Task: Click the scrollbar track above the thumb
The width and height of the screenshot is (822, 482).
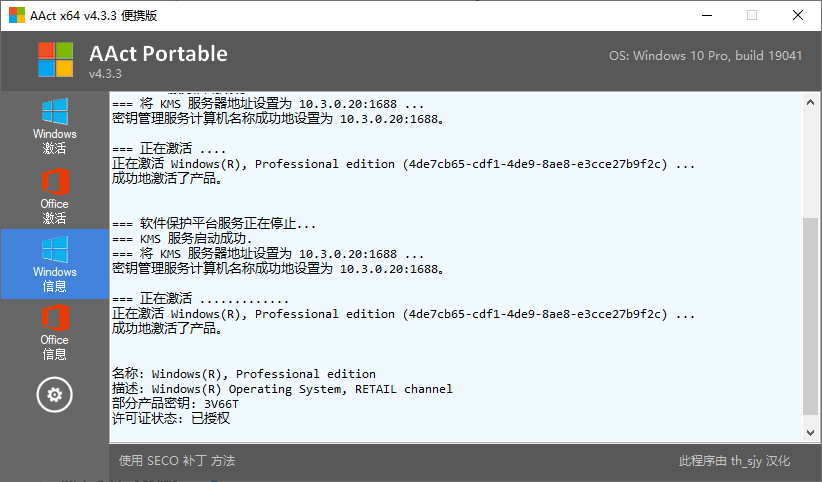Action: pyautogui.click(x=810, y=164)
